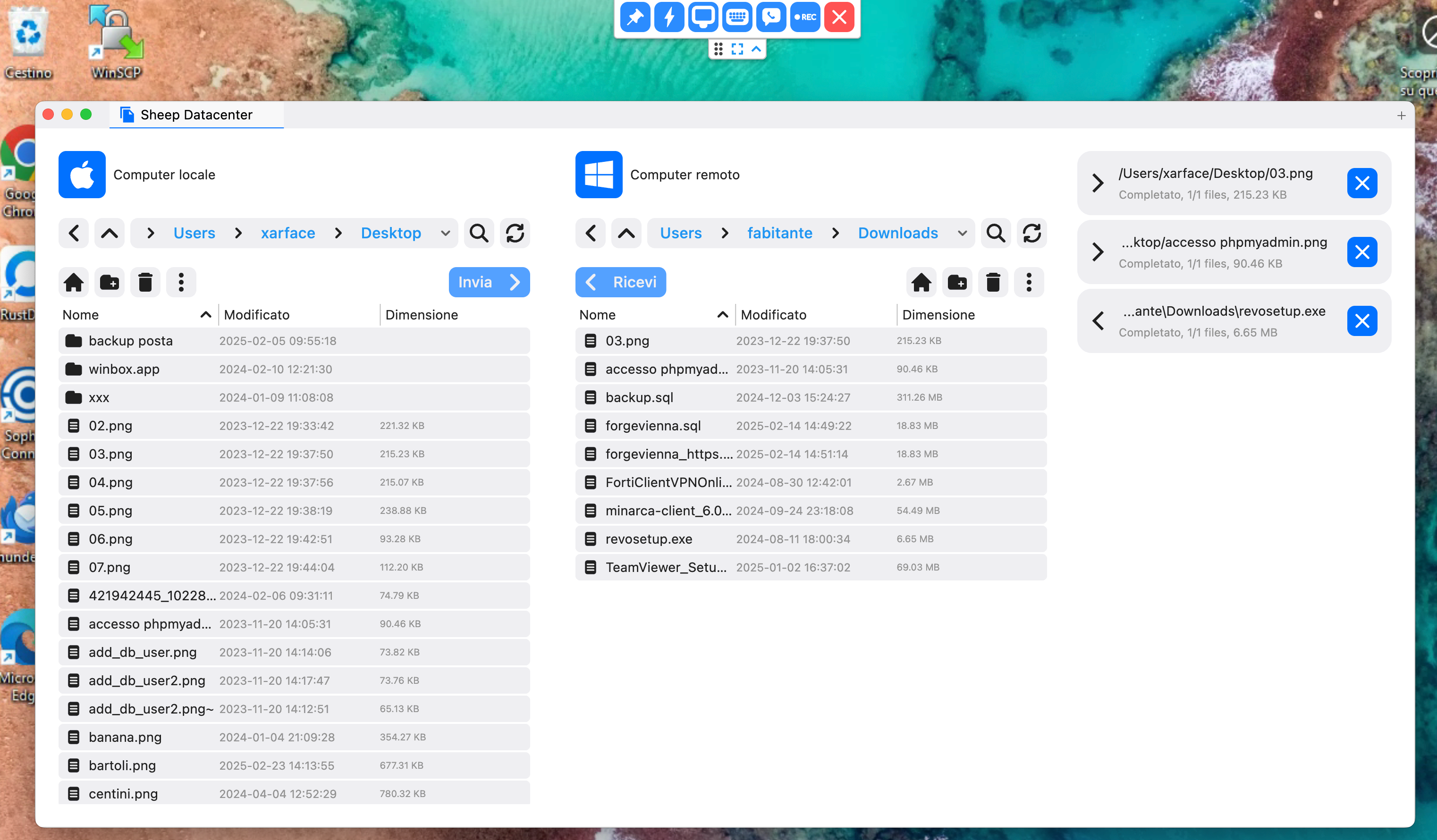Expand the local path Desktop dropdown

[x=445, y=233]
